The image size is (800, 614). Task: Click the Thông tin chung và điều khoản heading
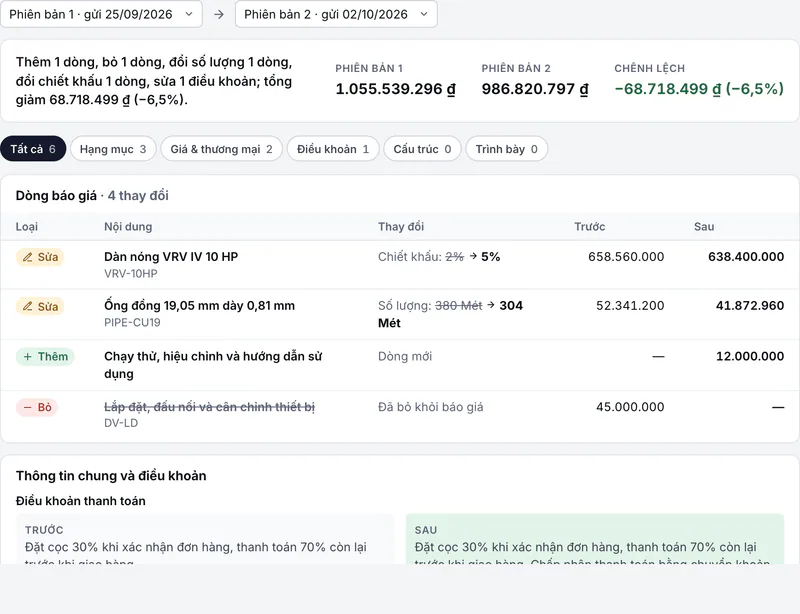pyautogui.click(x=111, y=476)
